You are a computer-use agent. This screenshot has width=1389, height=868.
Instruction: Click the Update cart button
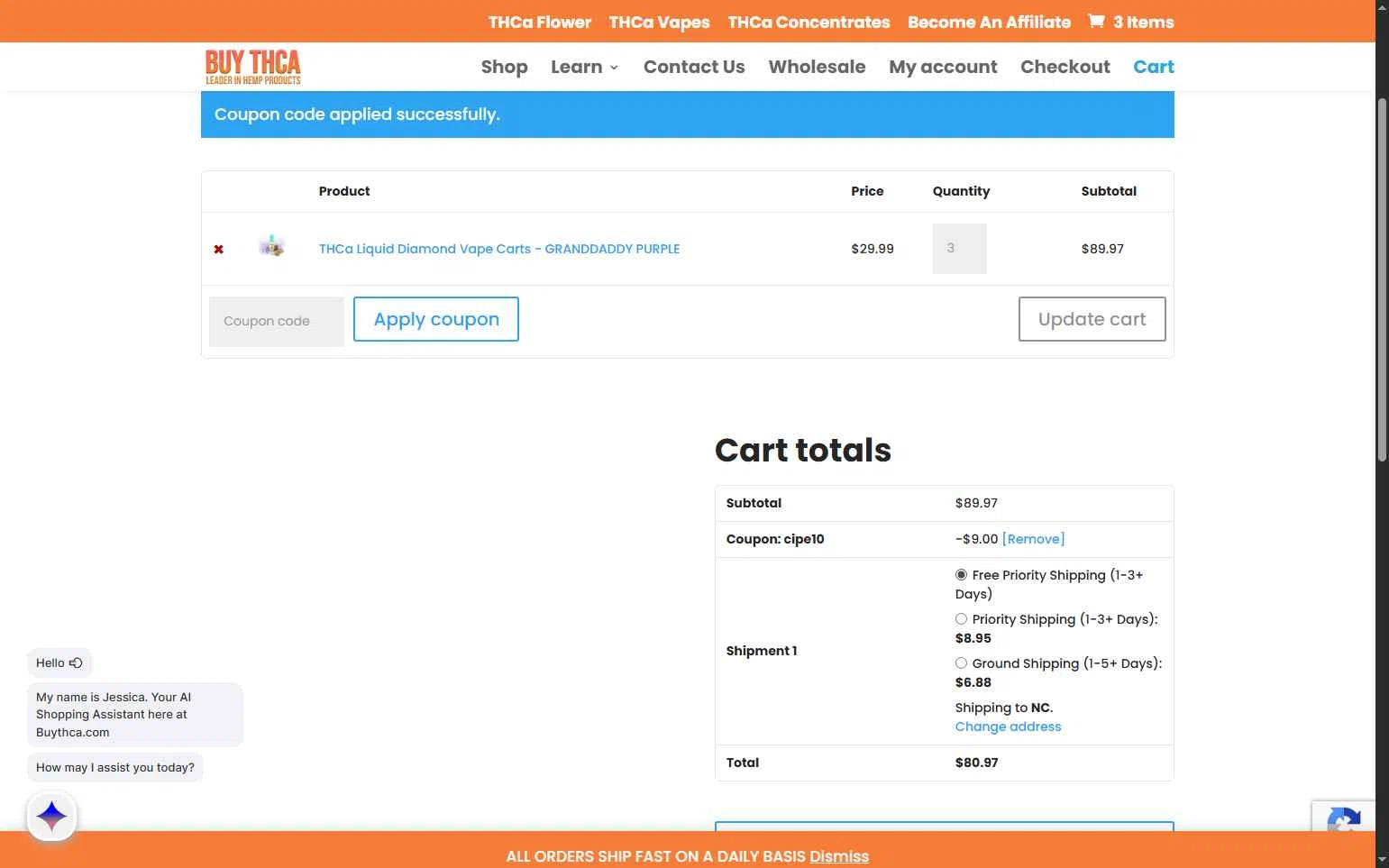(1092, 319)
